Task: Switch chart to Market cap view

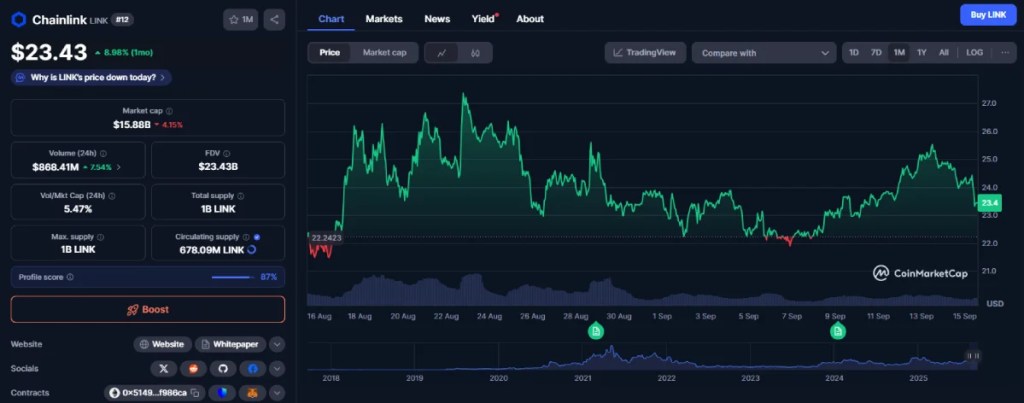Action: pyautogui.click(x=385, y=53)
